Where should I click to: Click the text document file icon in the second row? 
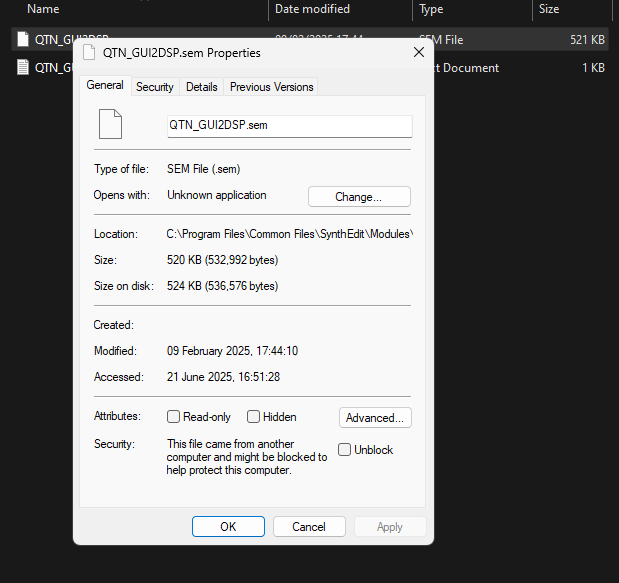[x=22, y=68]
